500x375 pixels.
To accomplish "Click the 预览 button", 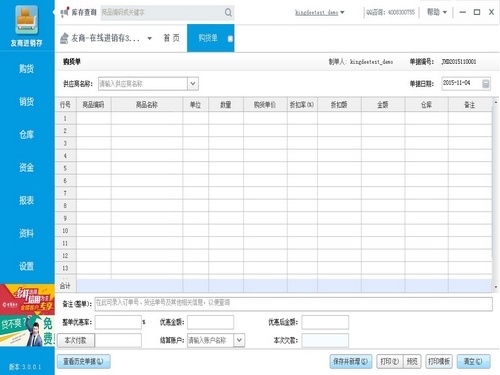I will click(x=412, y=361).
